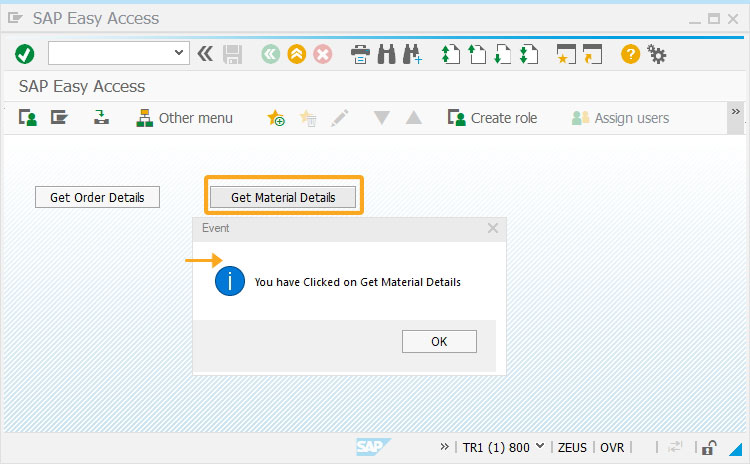
Task: Expand status bar with double-chevron
Action: coord(444,447)
